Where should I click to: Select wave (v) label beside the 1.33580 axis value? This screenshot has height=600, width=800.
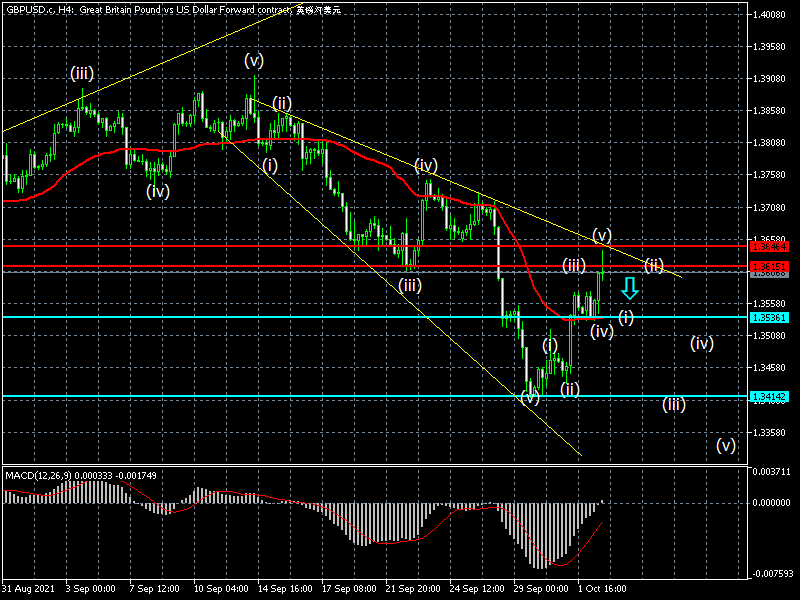726,445
